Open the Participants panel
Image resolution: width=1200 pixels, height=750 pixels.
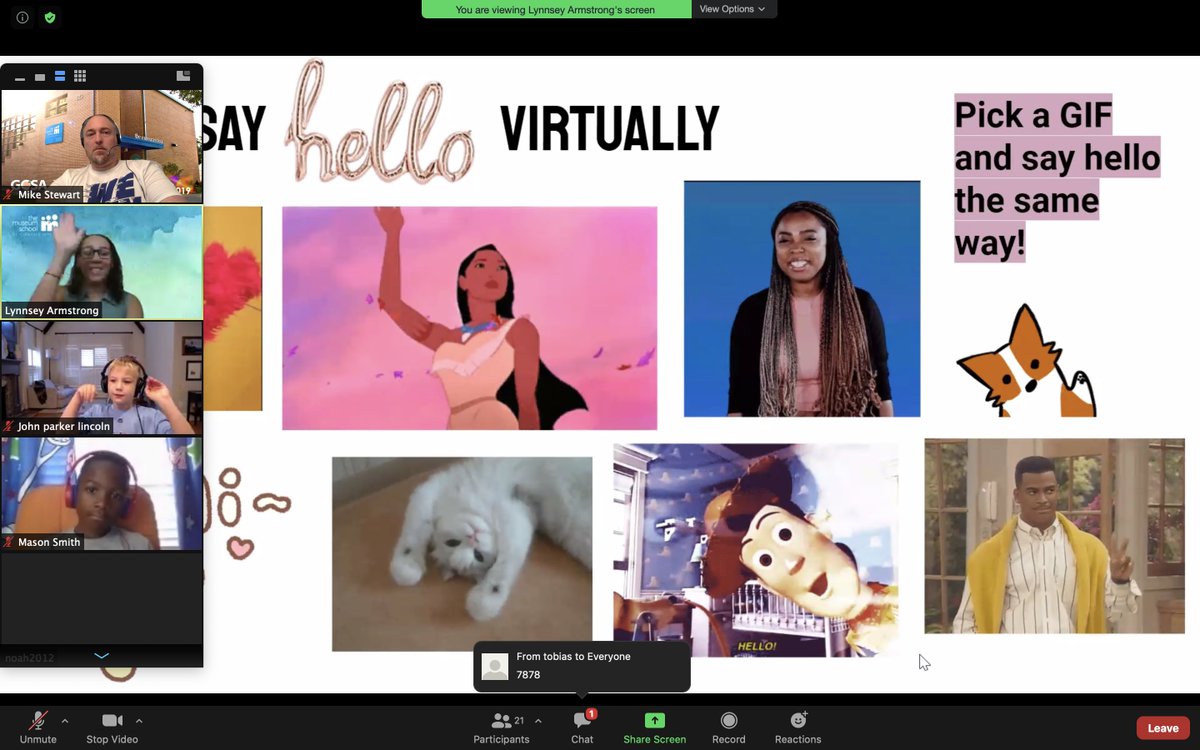click(x=501, y=727)
